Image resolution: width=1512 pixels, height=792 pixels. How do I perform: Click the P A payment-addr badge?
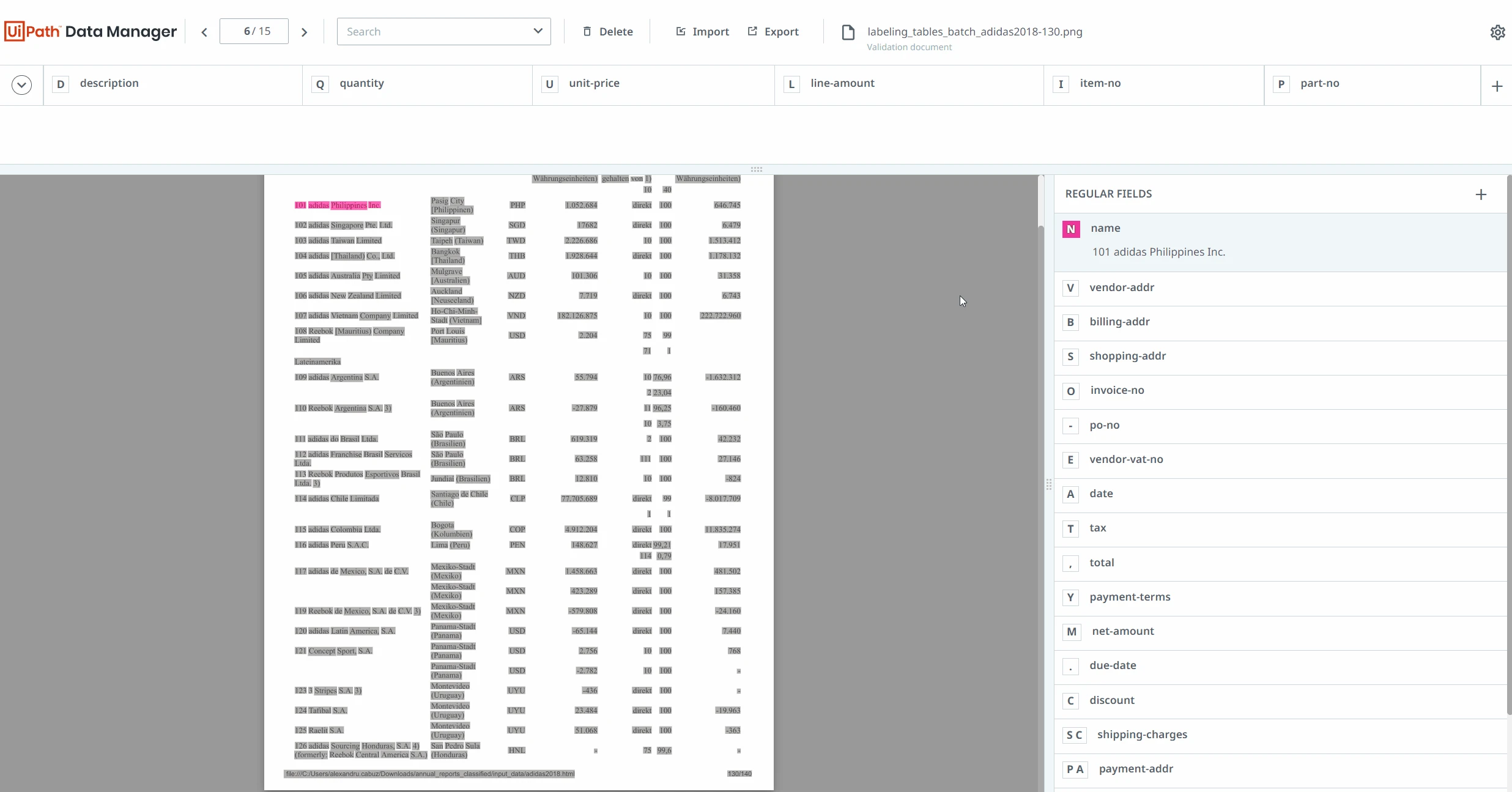[x=1075, y=769]
